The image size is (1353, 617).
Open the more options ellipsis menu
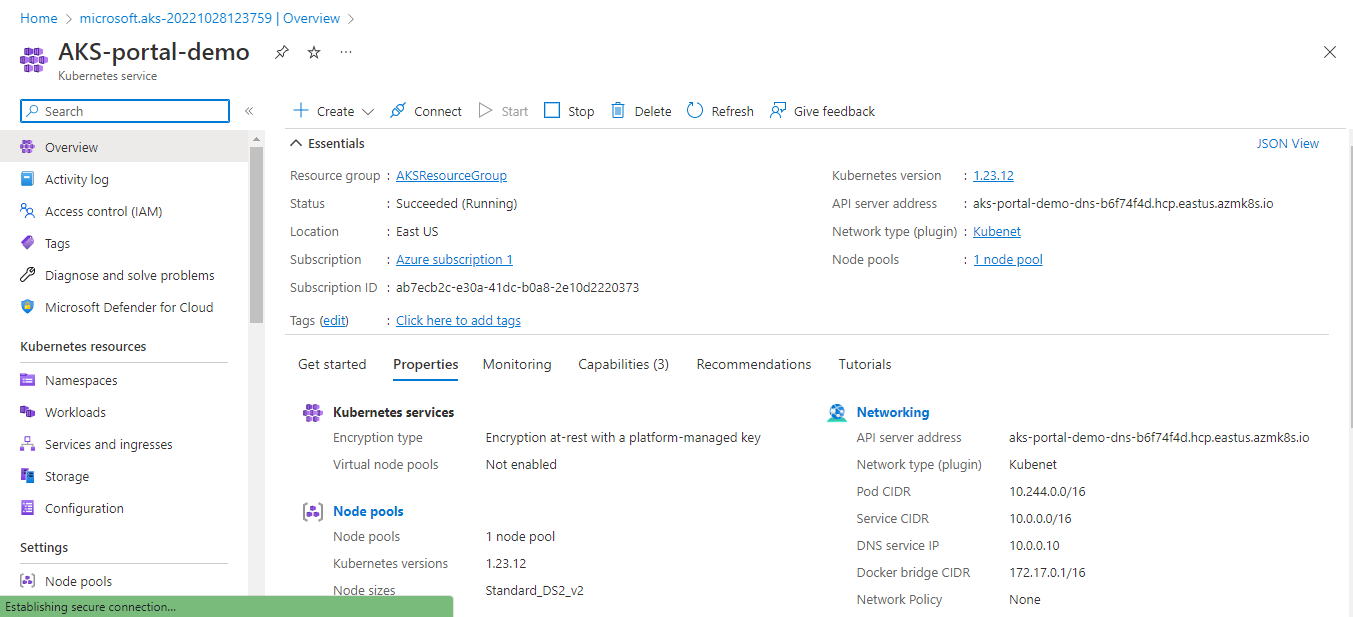click(x=346, y=52)
